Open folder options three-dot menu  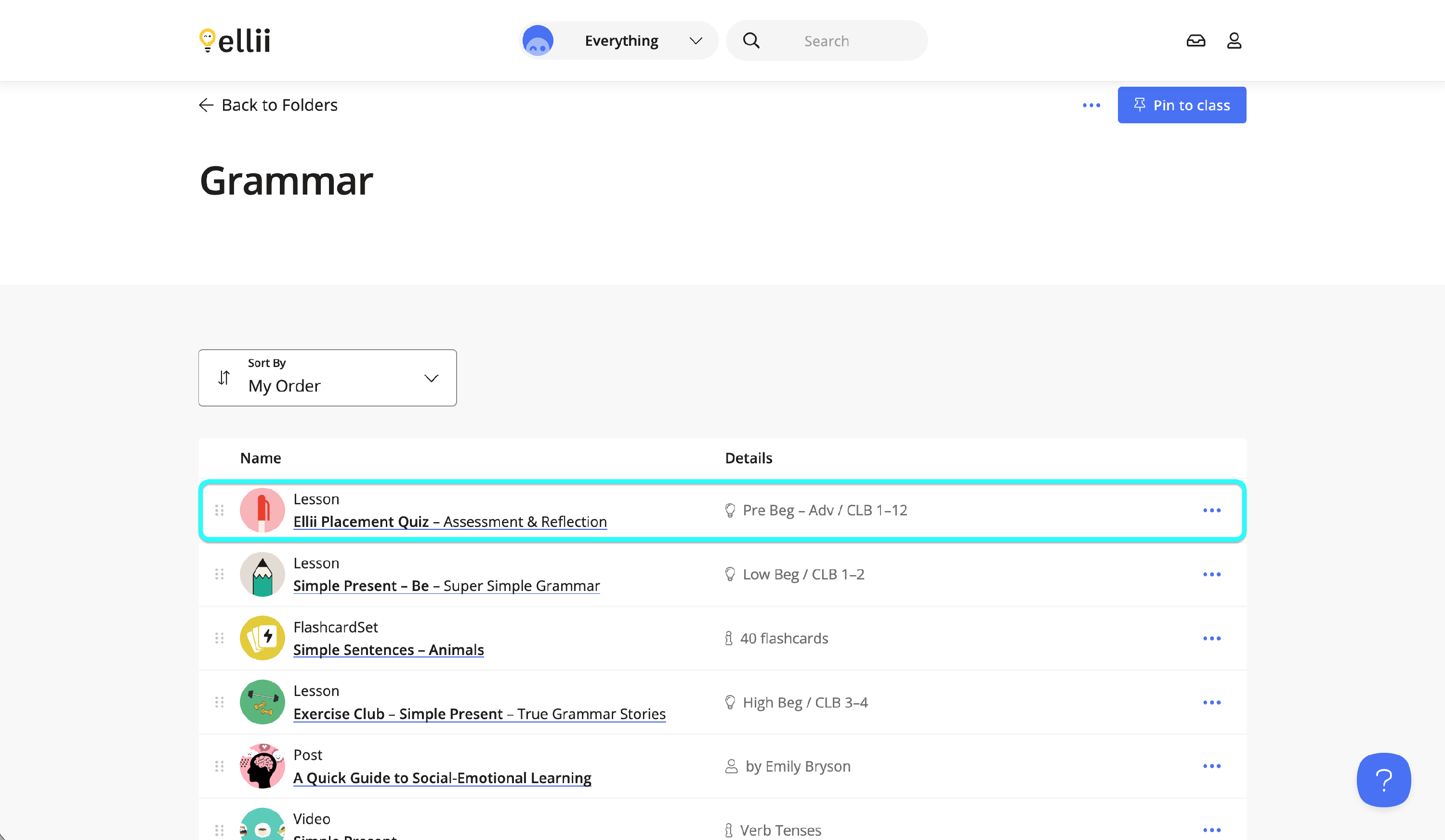click(x=1091, y=105)
